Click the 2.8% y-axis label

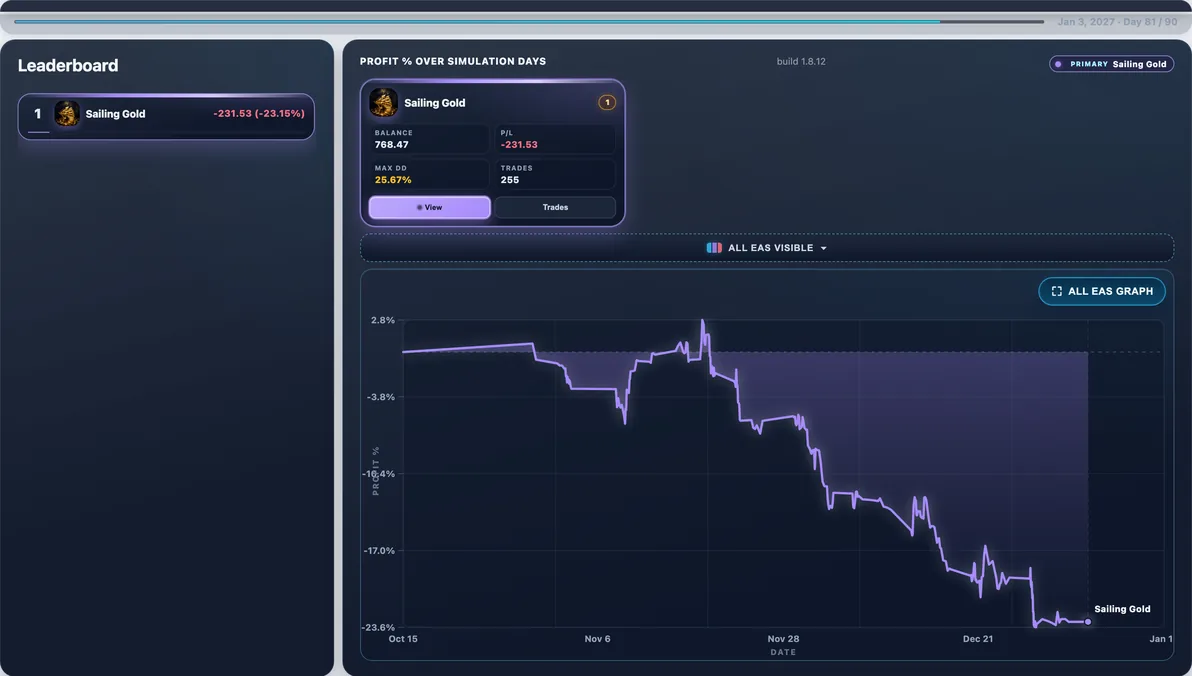pyautogui.click(x=383, y=320)
